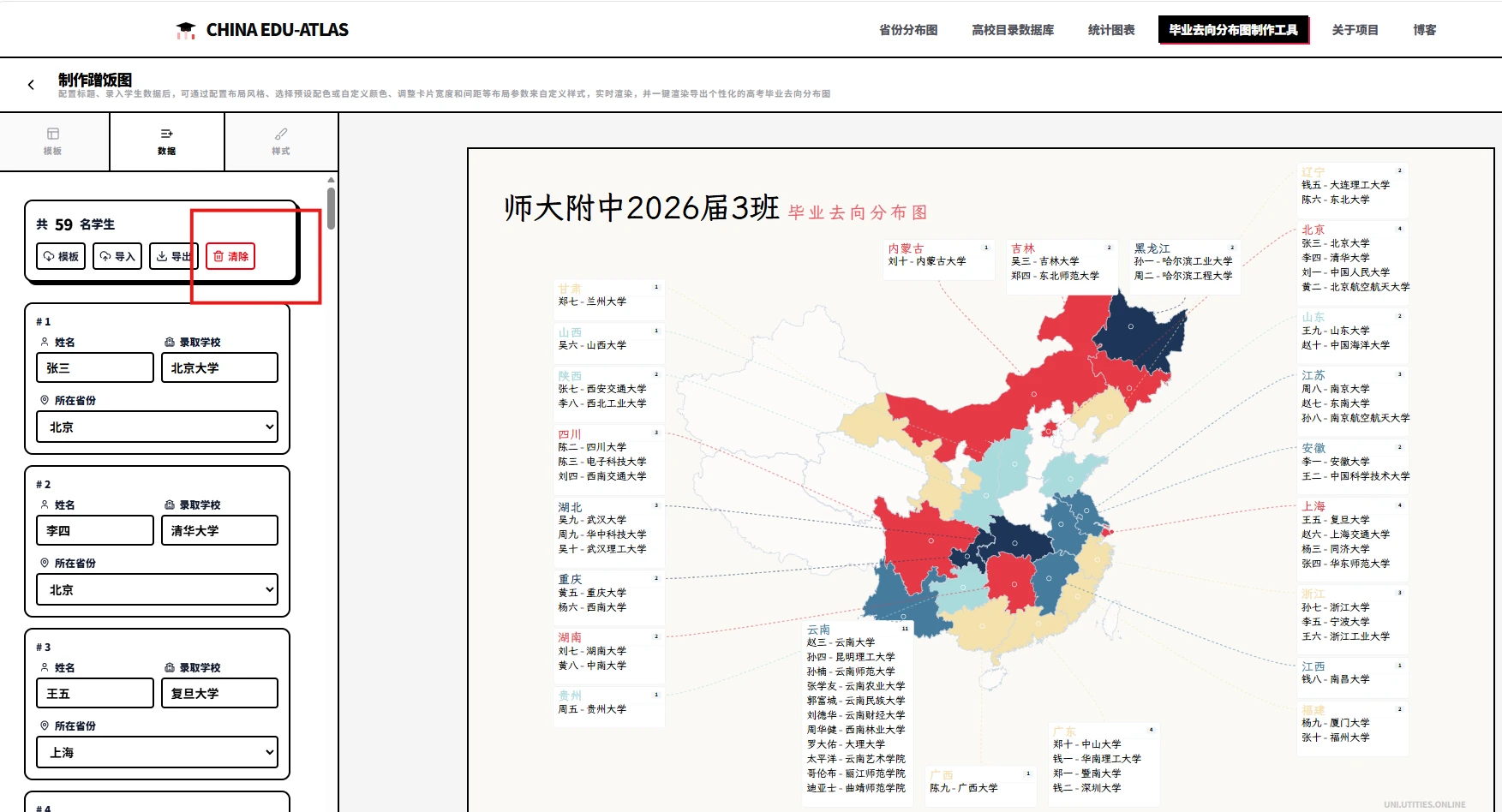
Task: Click the 钱五 - 大连理工大学 entry
Action: coord(1346,185)
